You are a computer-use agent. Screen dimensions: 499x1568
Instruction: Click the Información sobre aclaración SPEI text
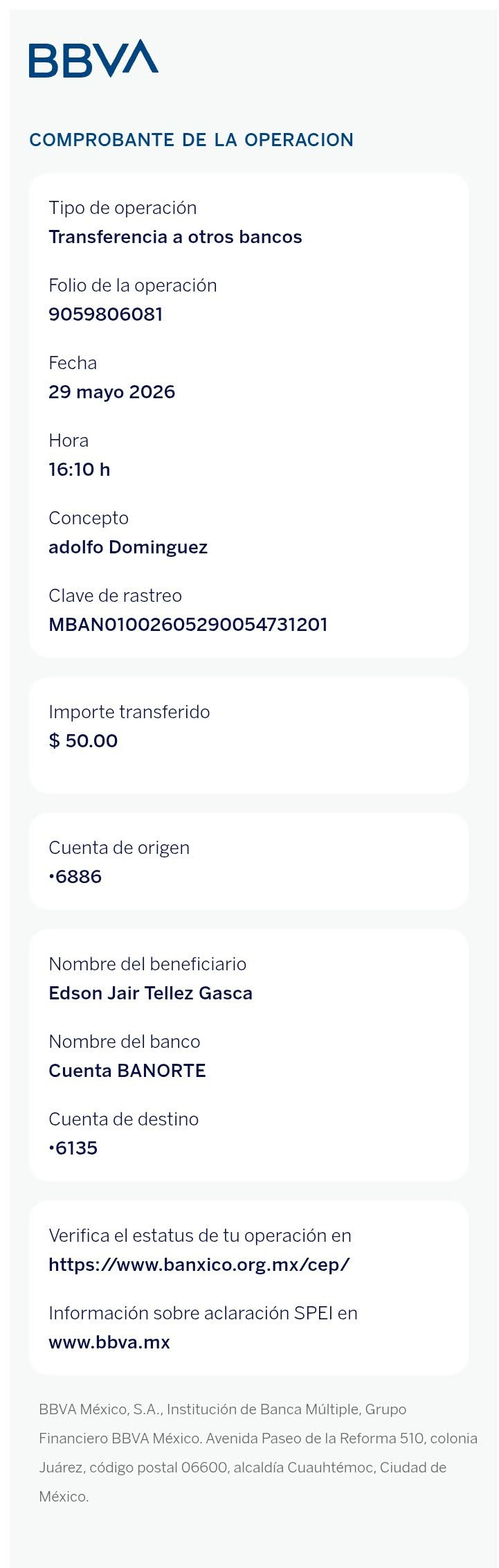coord(203,1313)
